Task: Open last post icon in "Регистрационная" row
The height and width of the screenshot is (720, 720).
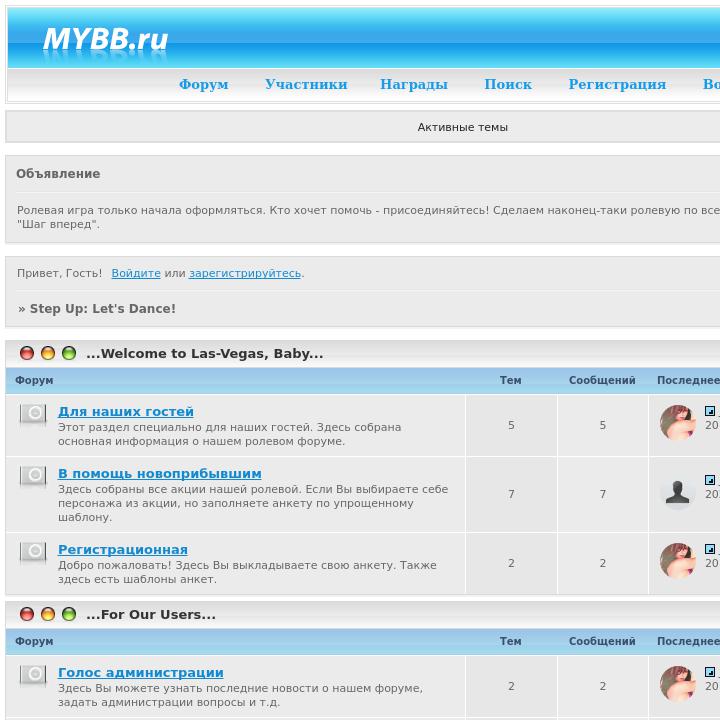Action: click(710, 549)
